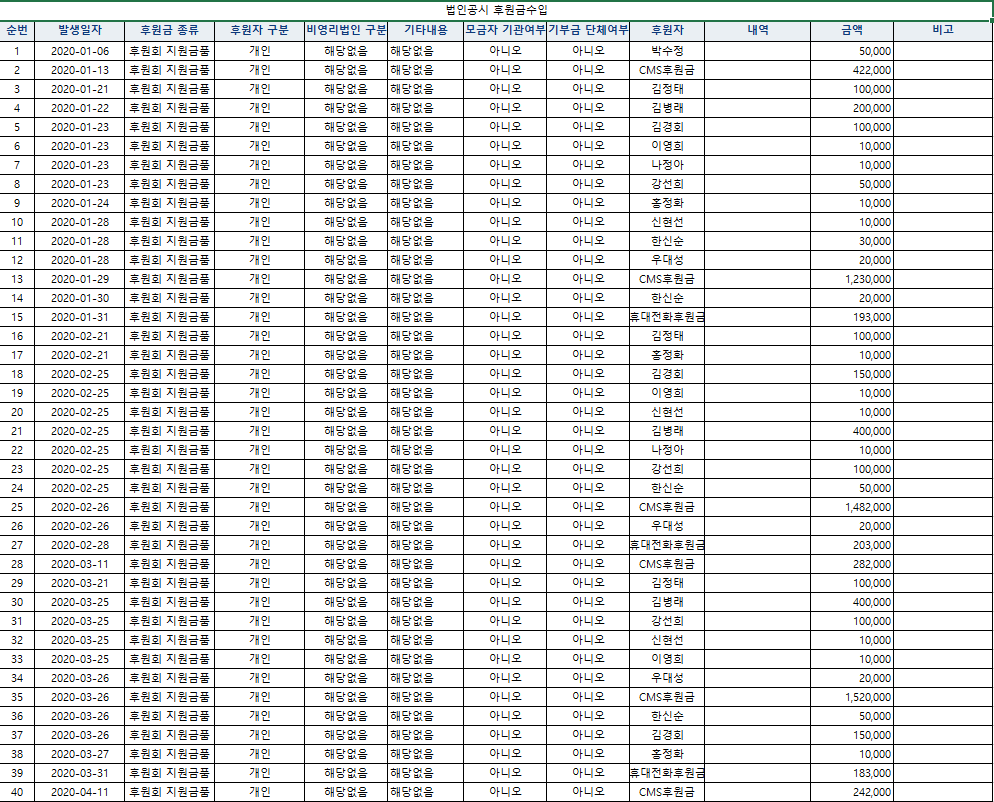
Task: Select date cell 2020-02-28
Action: 80,546
